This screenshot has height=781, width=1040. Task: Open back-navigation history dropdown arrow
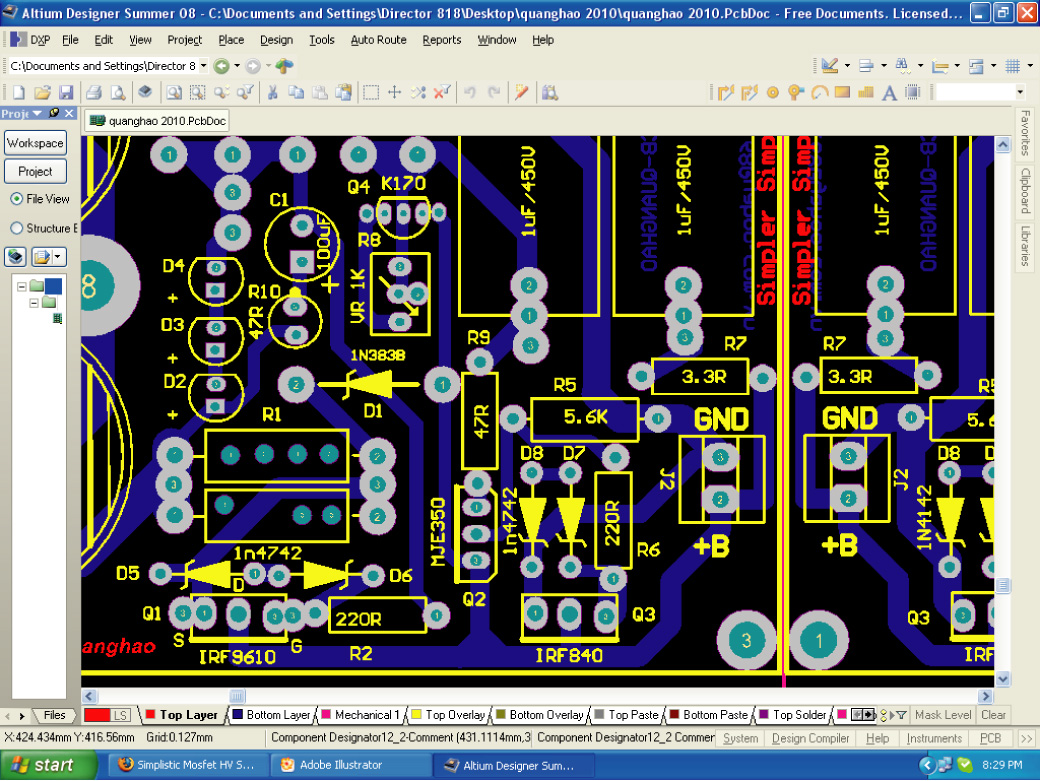tap(237, 66)
